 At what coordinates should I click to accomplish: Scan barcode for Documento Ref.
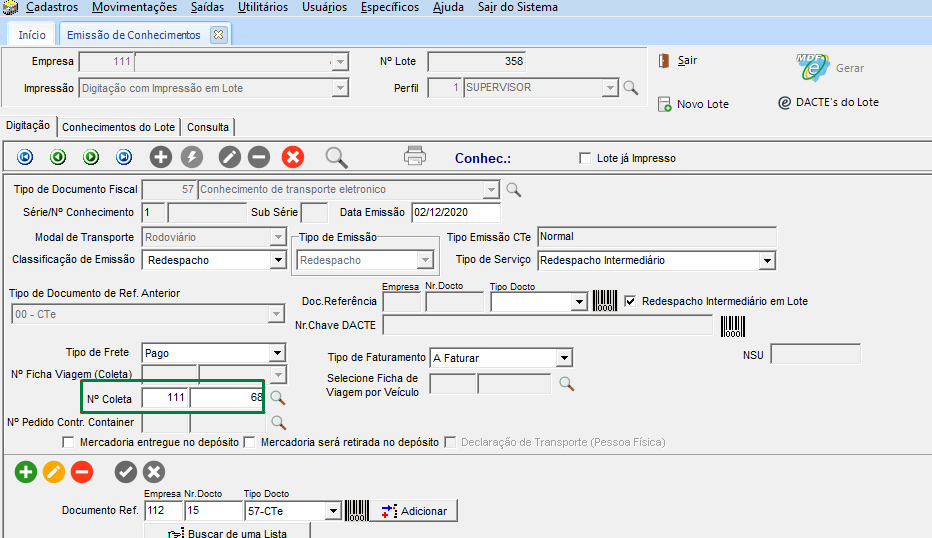[x=357, y=511]
